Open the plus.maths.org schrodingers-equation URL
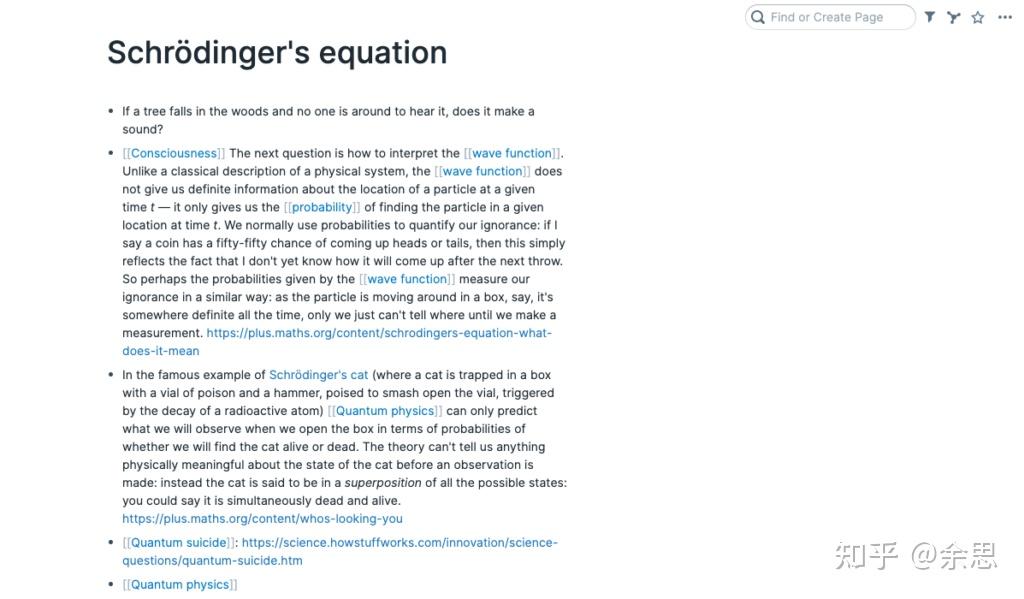 point(378,333)
